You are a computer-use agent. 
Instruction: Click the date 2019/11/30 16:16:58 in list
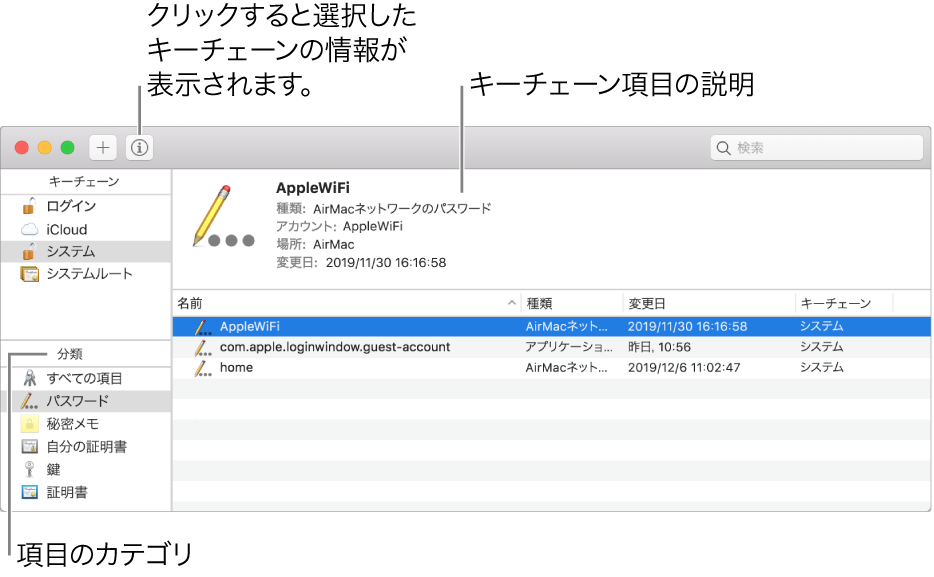click(687, 326)
